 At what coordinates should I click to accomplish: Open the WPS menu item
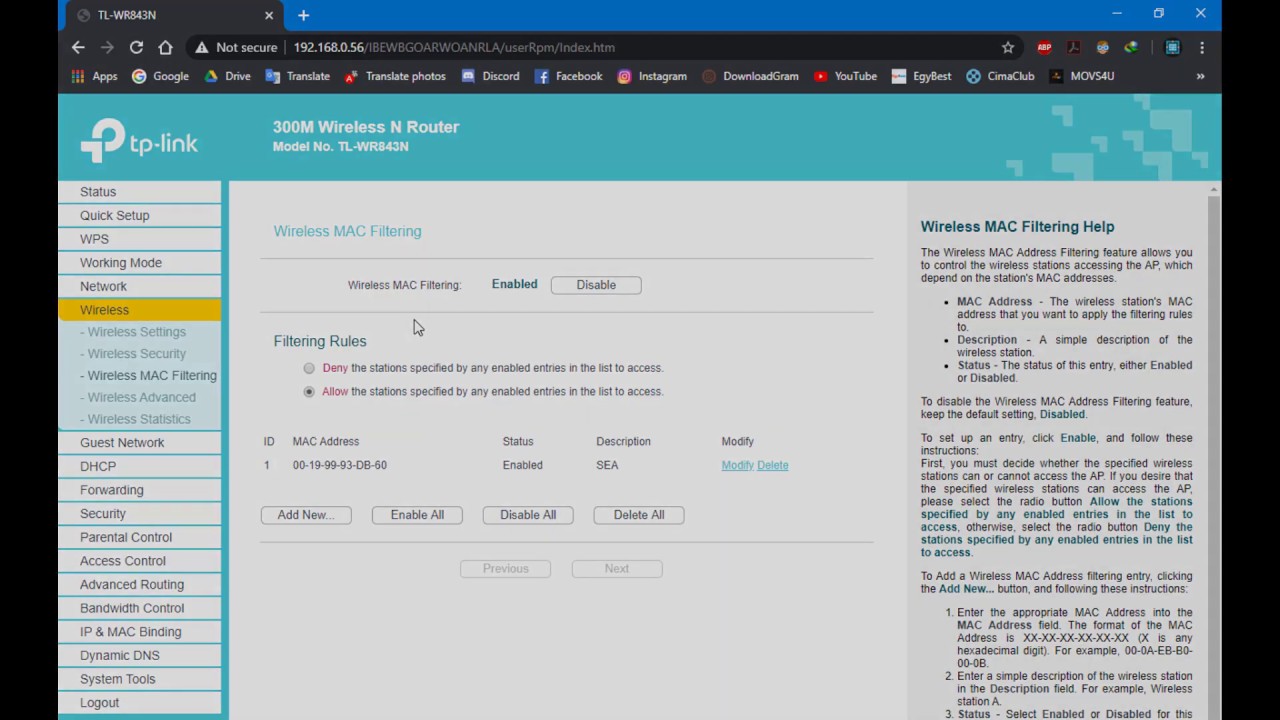[x=139, y=239]
